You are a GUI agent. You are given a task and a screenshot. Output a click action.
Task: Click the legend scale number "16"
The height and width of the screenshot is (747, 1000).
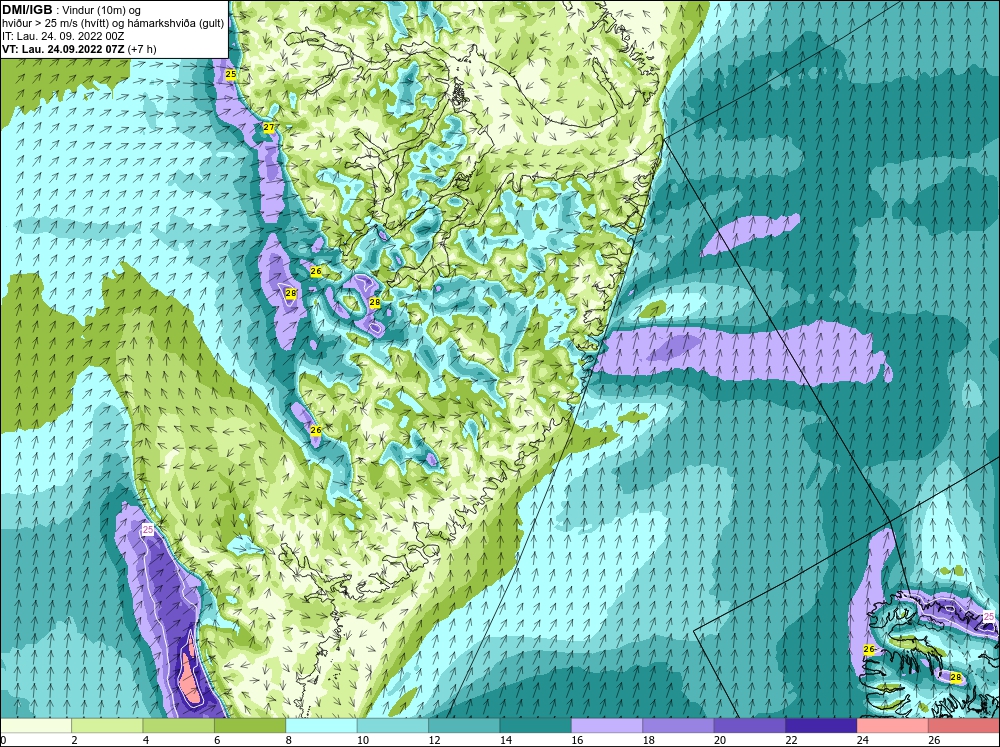coord(577,740)
